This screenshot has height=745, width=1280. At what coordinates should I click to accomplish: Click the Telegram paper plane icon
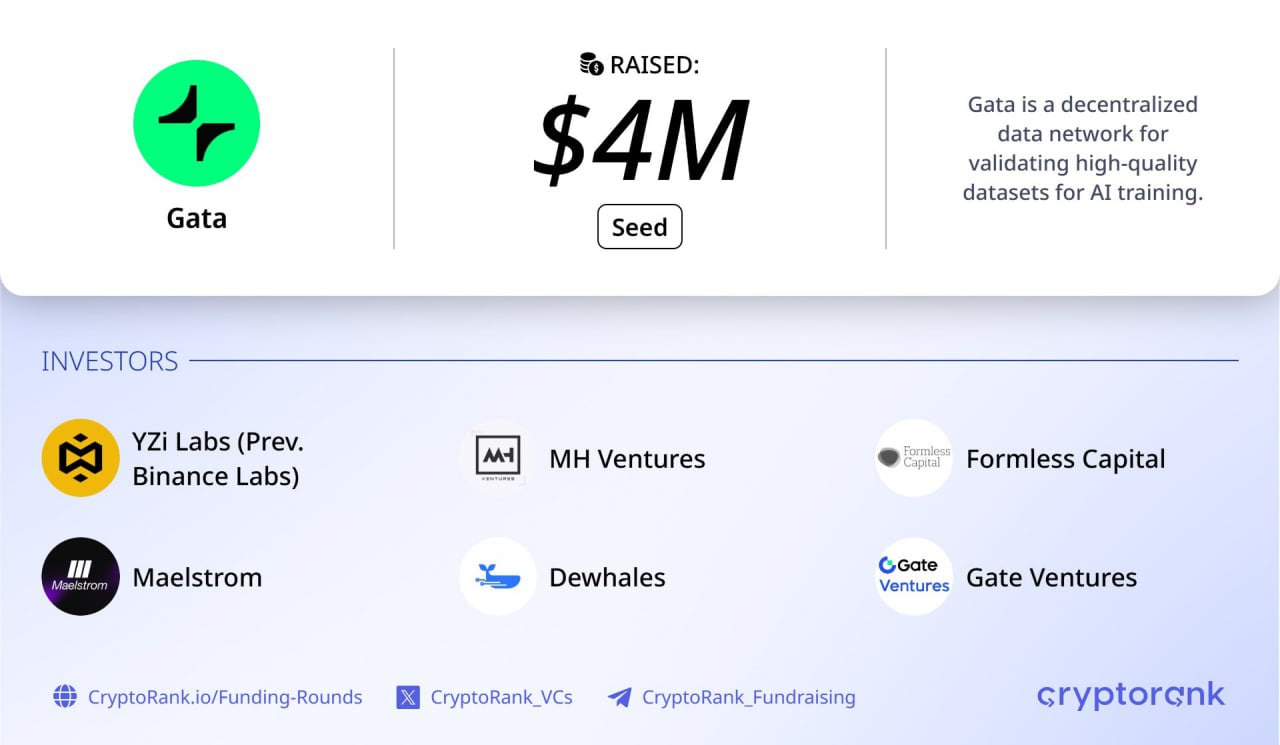[x=619, y=697]
